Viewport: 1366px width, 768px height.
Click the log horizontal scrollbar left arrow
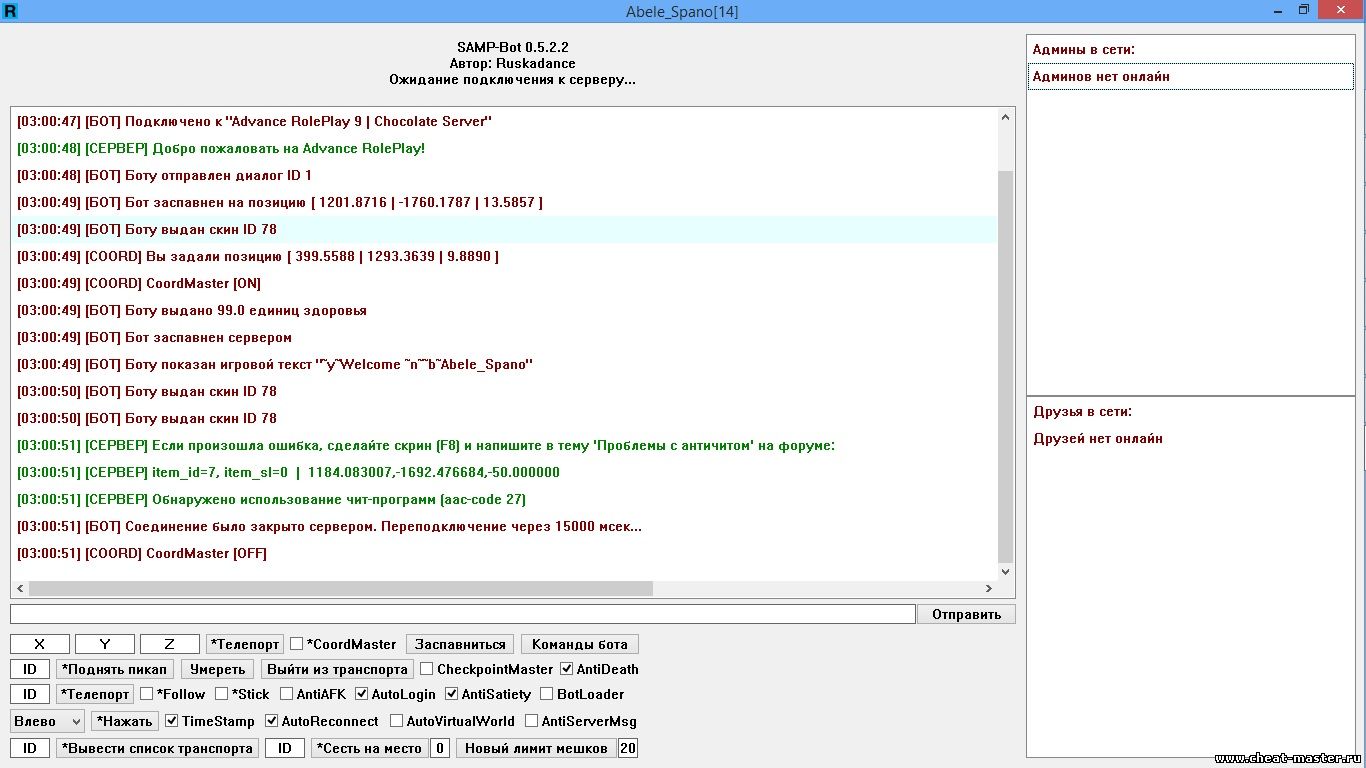(20, 589)
